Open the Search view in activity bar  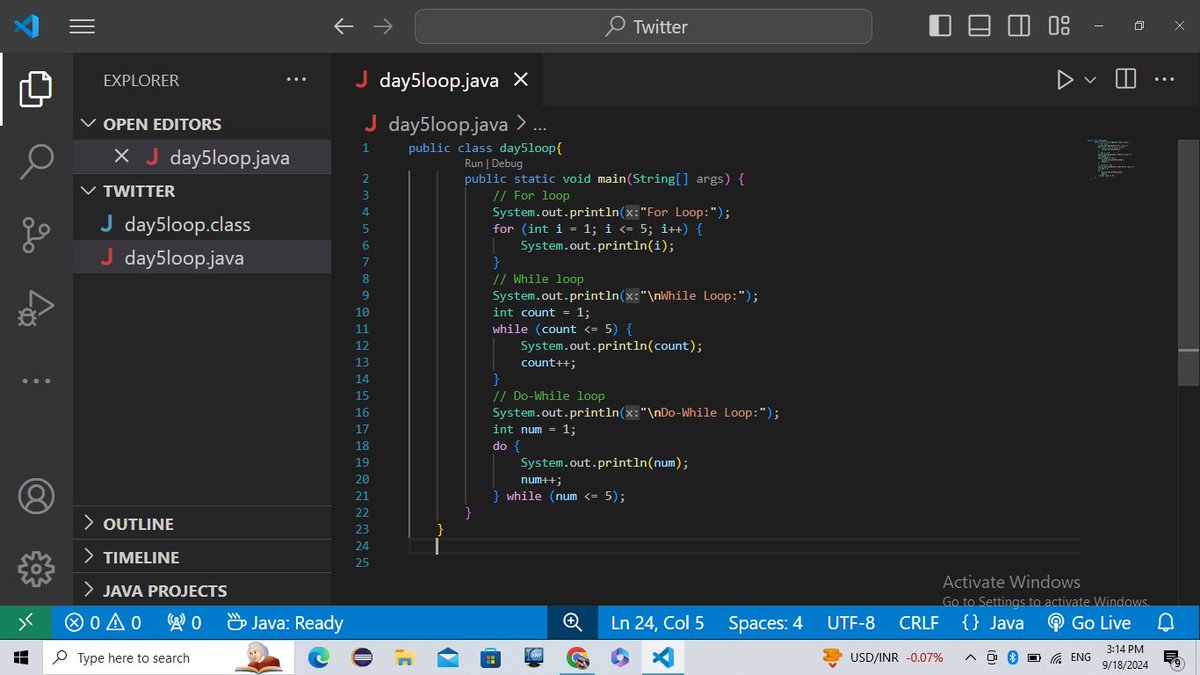point(36,161)
